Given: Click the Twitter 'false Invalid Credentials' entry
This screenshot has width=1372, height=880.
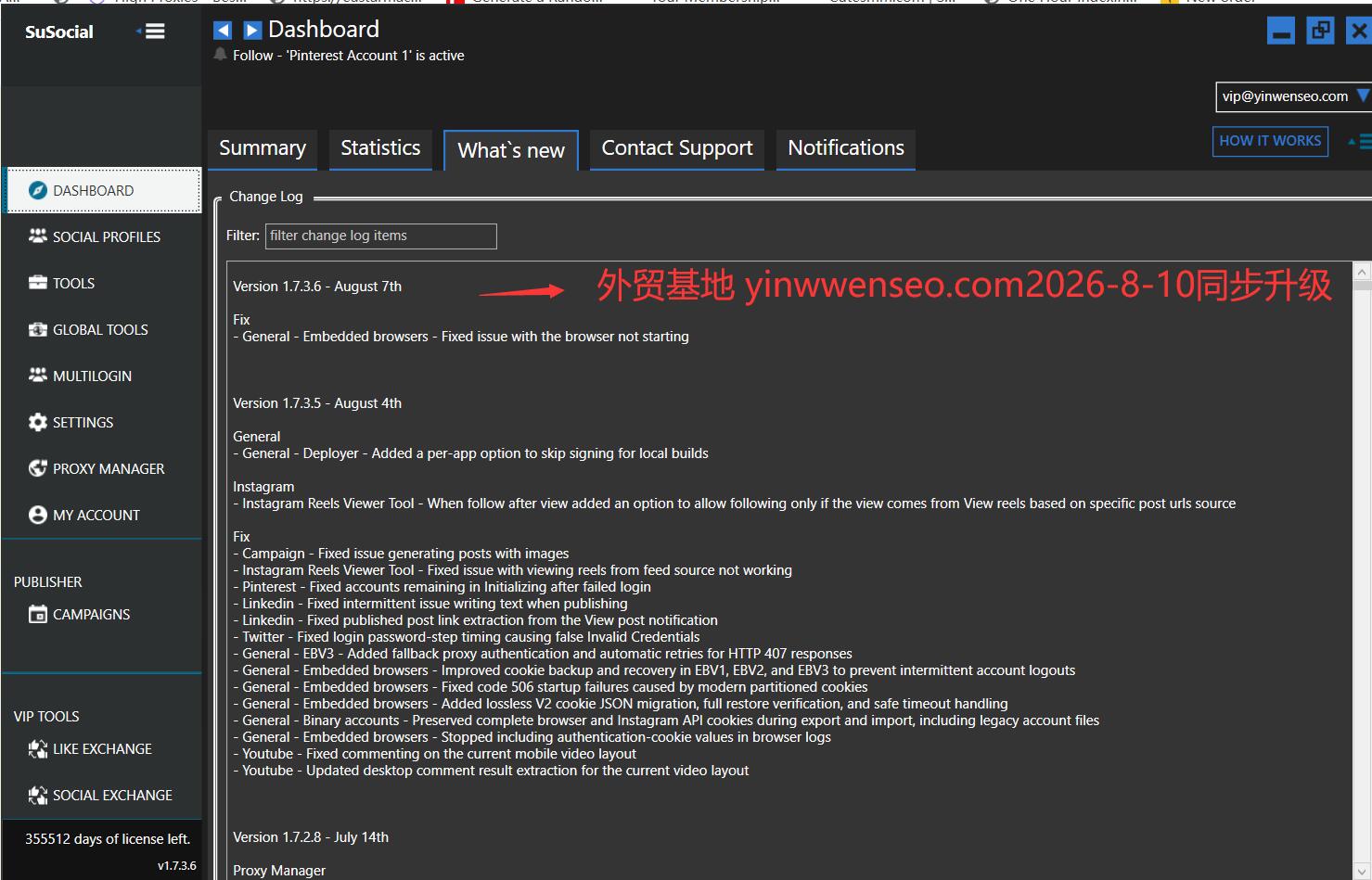Looking at the screenshot, I should coord(467,637).
